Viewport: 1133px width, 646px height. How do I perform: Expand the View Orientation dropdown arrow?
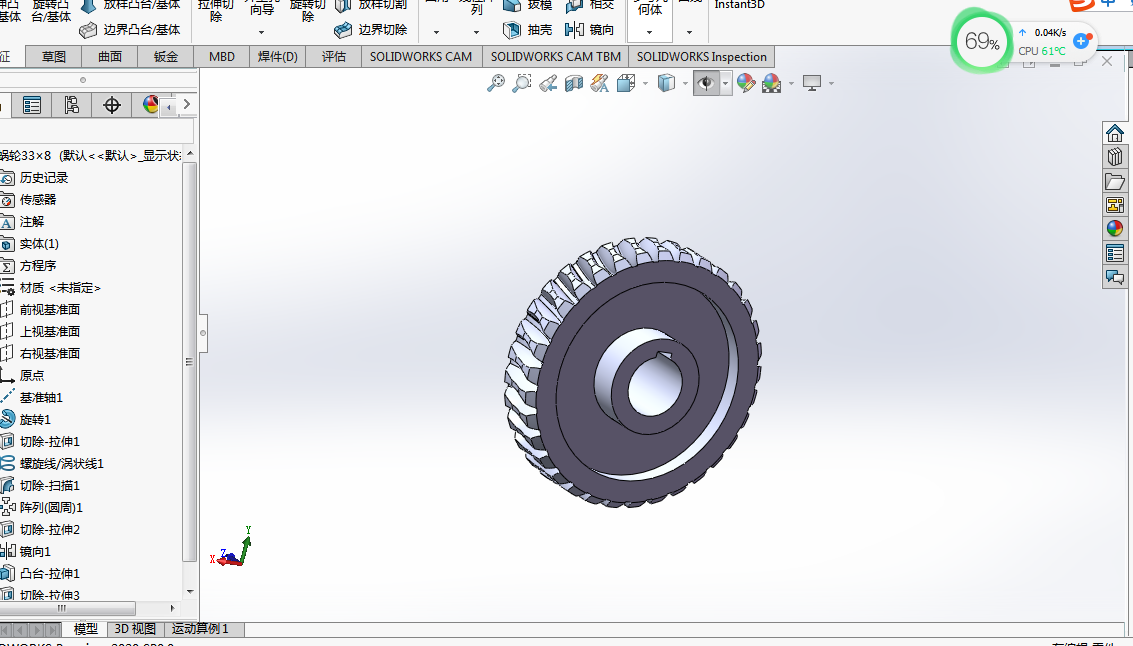click(x=645, y=84)
